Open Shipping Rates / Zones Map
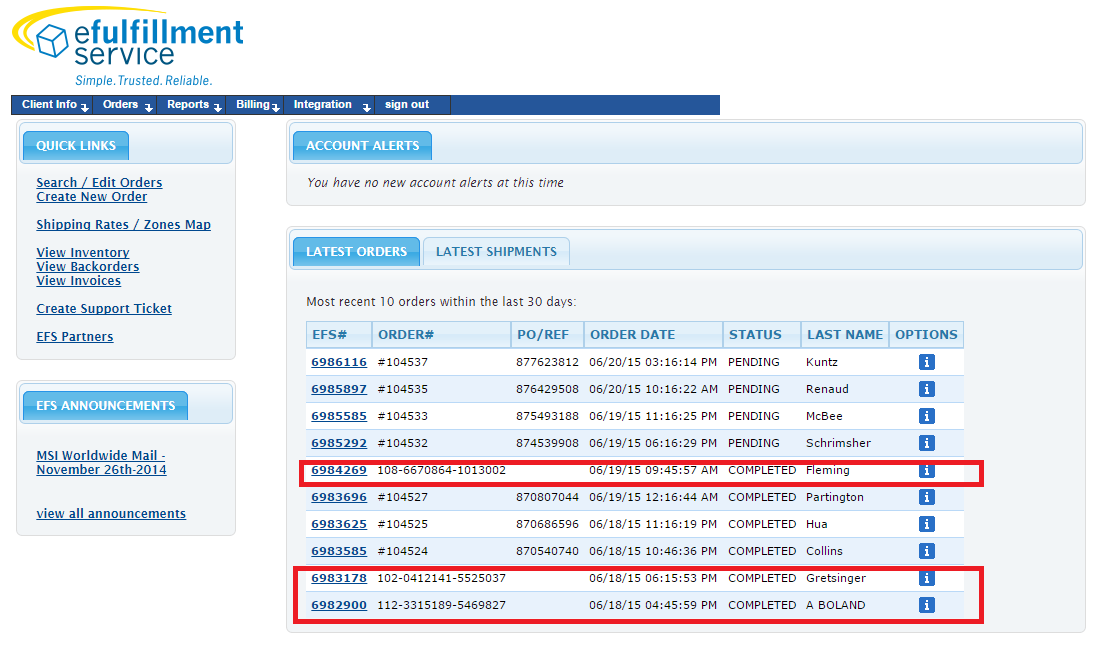The width and height of the screenshot is (1097, 649). 123,224
